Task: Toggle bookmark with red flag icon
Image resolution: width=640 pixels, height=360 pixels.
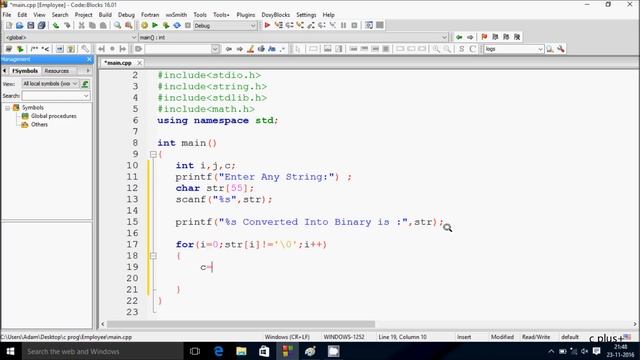Action: pyautogui.click(x=484, y=37)
